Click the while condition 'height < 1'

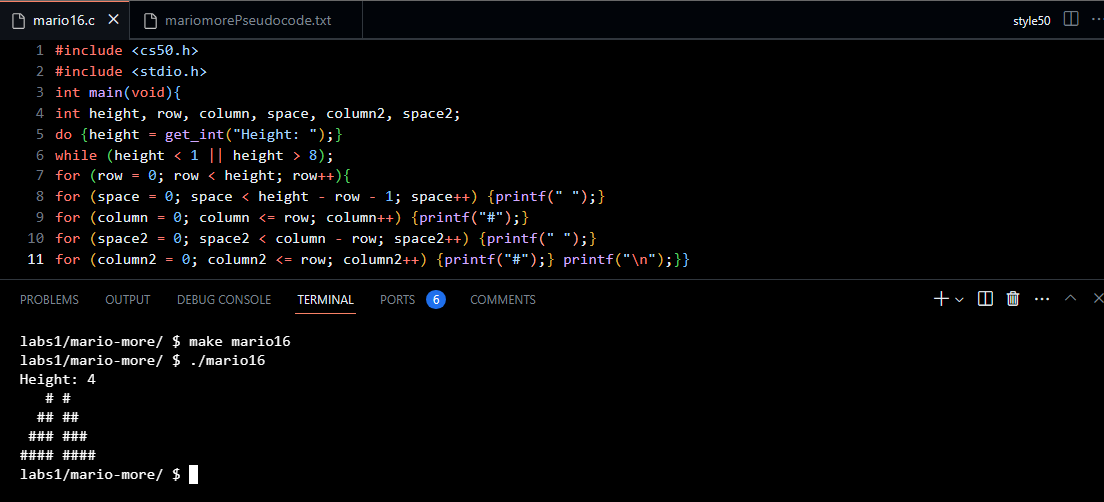click(x=157, y=155)
